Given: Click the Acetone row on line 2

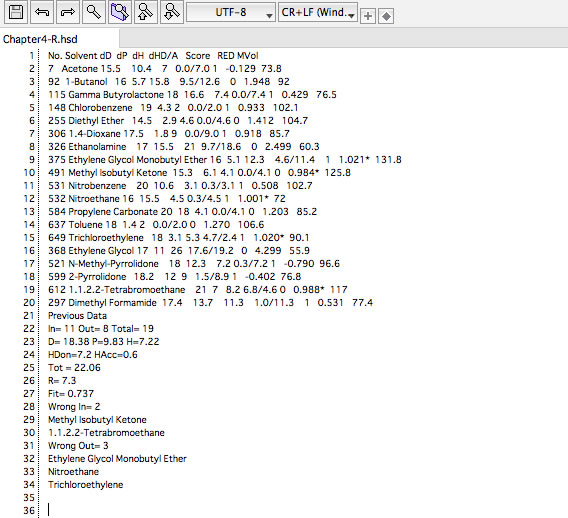Looking at the screenshot, I should (x=165, y=68).
